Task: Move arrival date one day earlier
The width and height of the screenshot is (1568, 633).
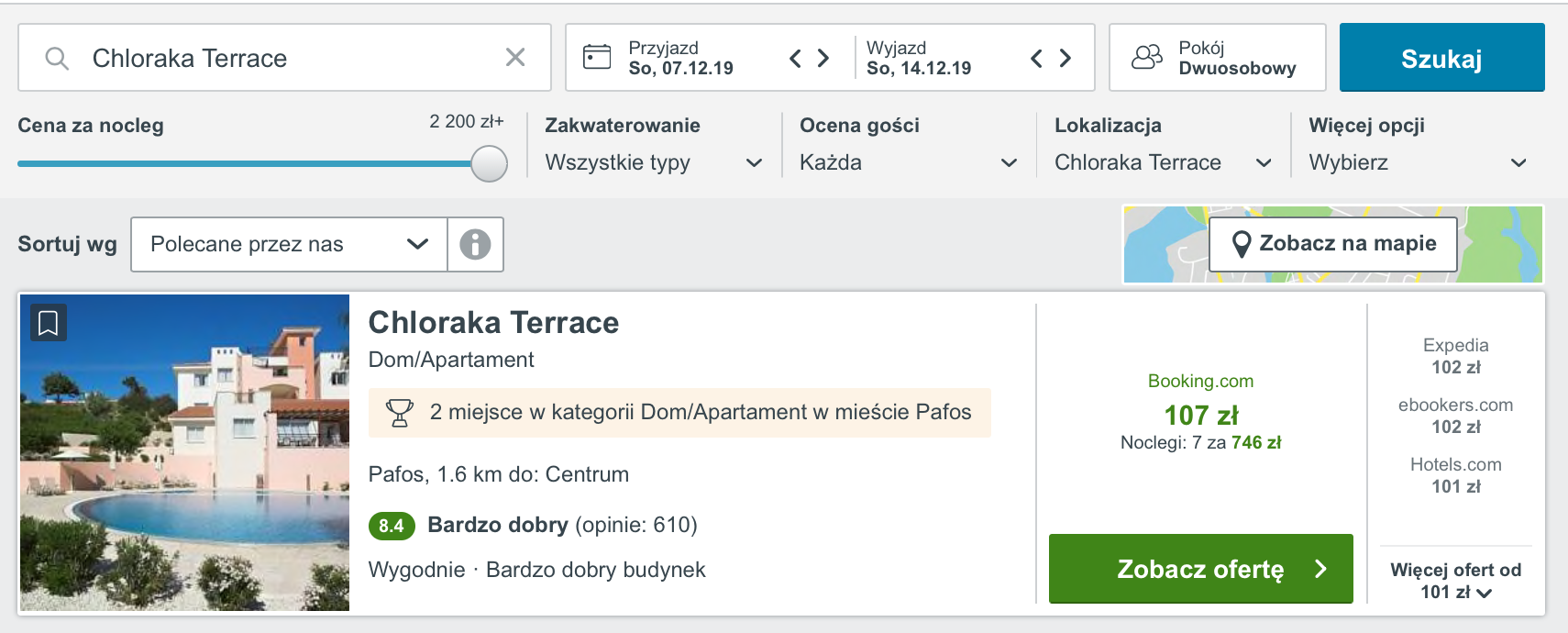Action: (795, 59)
